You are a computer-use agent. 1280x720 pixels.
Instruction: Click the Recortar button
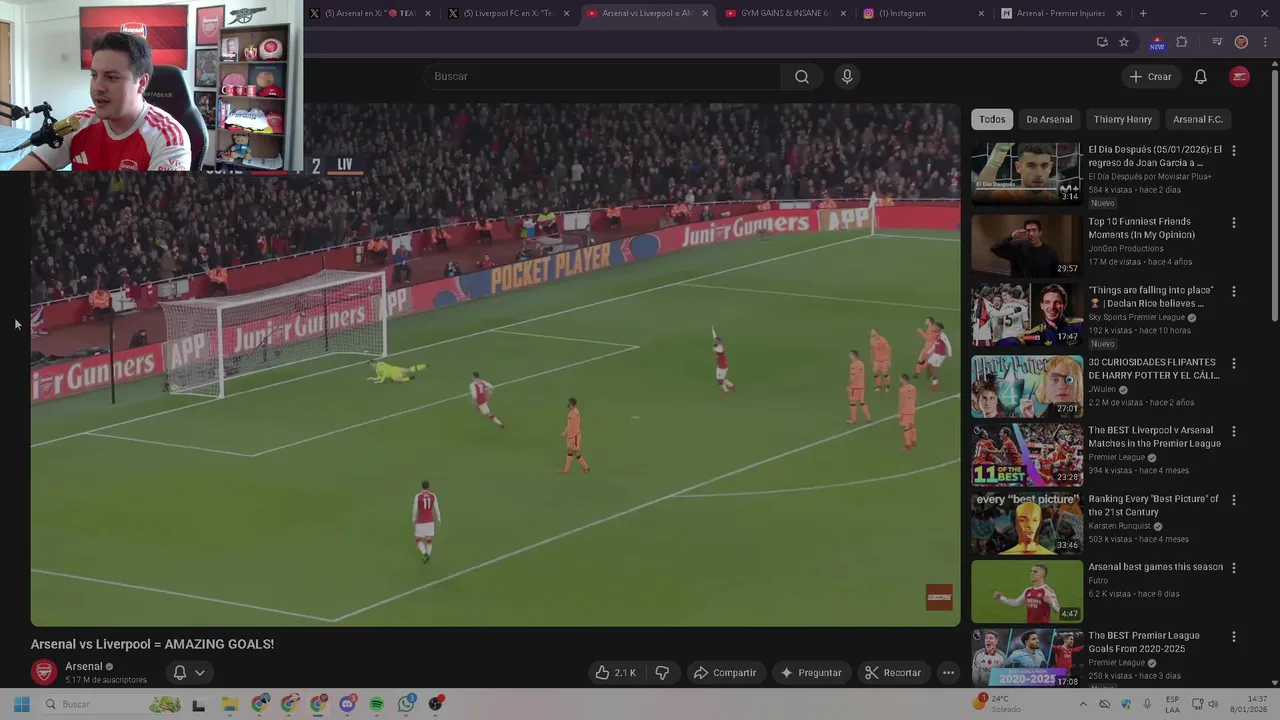tap(893, 673)
